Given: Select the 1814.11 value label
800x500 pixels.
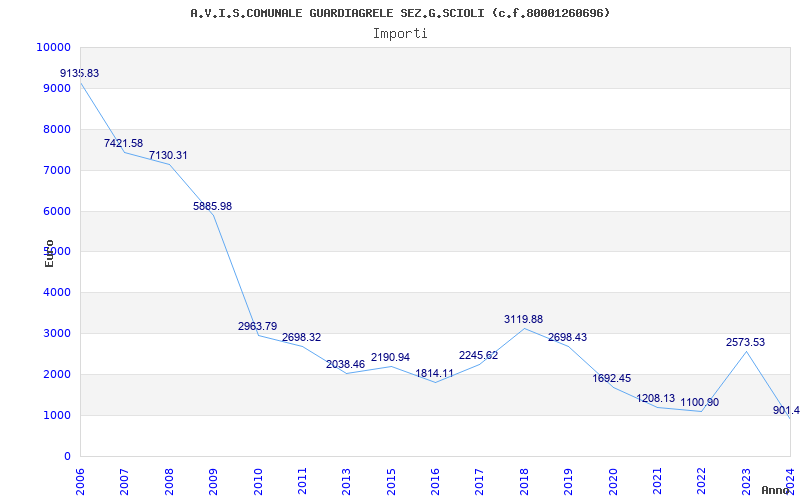Looking at the screenshot, I should point(434,373).
